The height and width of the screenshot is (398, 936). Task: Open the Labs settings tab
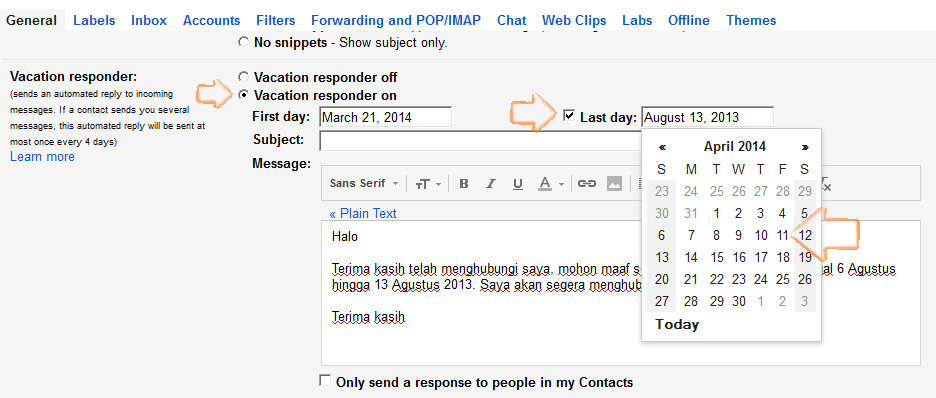(637, 20)
